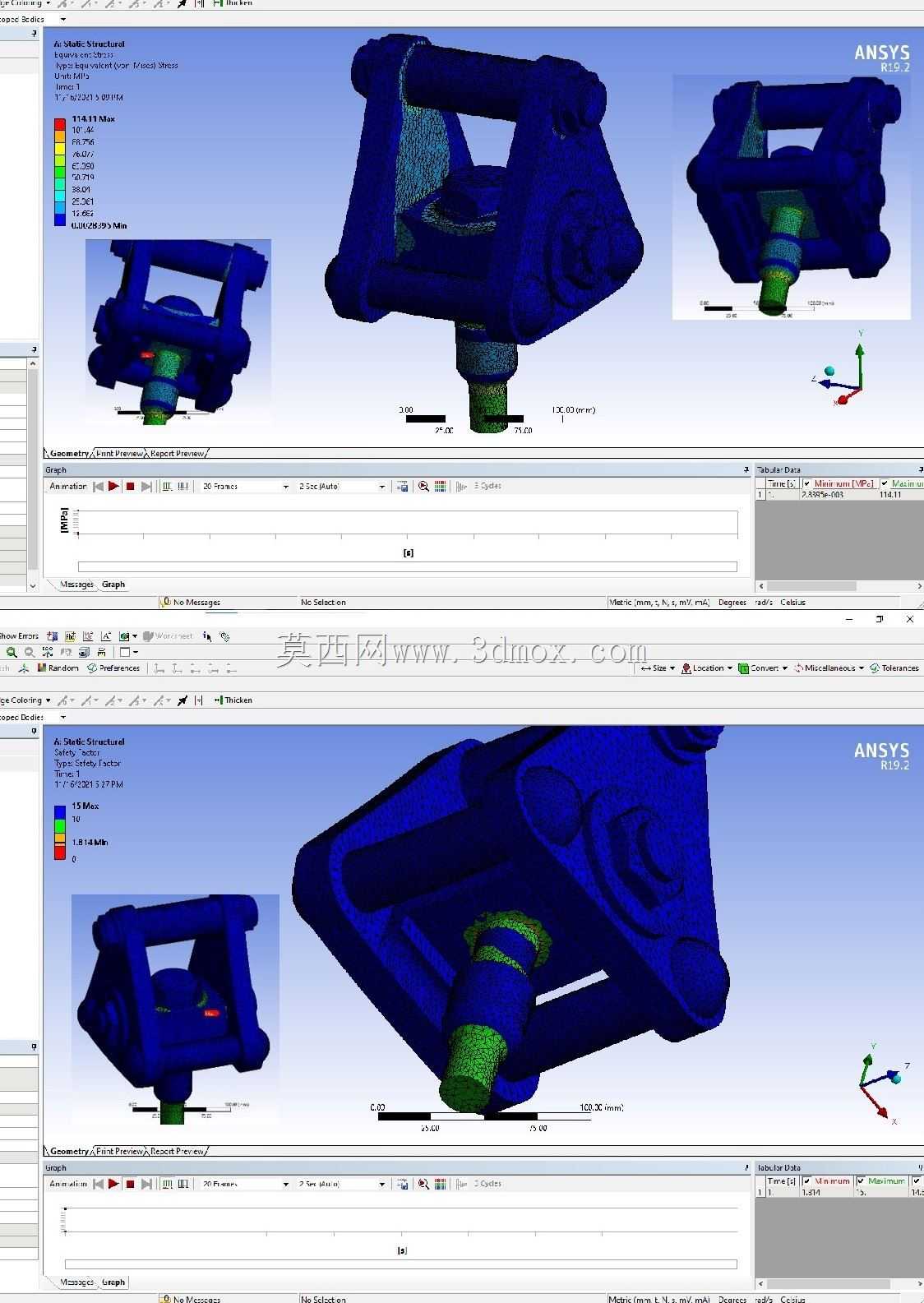Click blue 15 Max legend swatch
The height and width of the screenshot is (1303, 924).
pyautogui.click(x=60, y=811)
